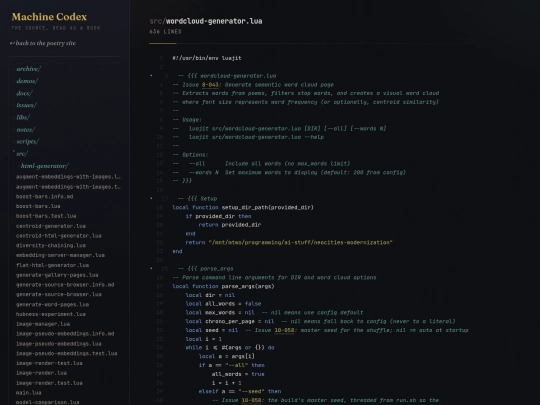Click the -- Options: comment line
This screenshot has width=540, height=405.
[190, 155]
